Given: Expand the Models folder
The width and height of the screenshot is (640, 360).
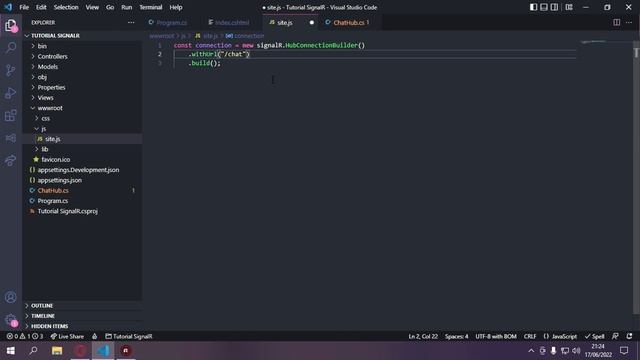Looking at the screenshot, I should pyautogui.click(x=82, y=67).
